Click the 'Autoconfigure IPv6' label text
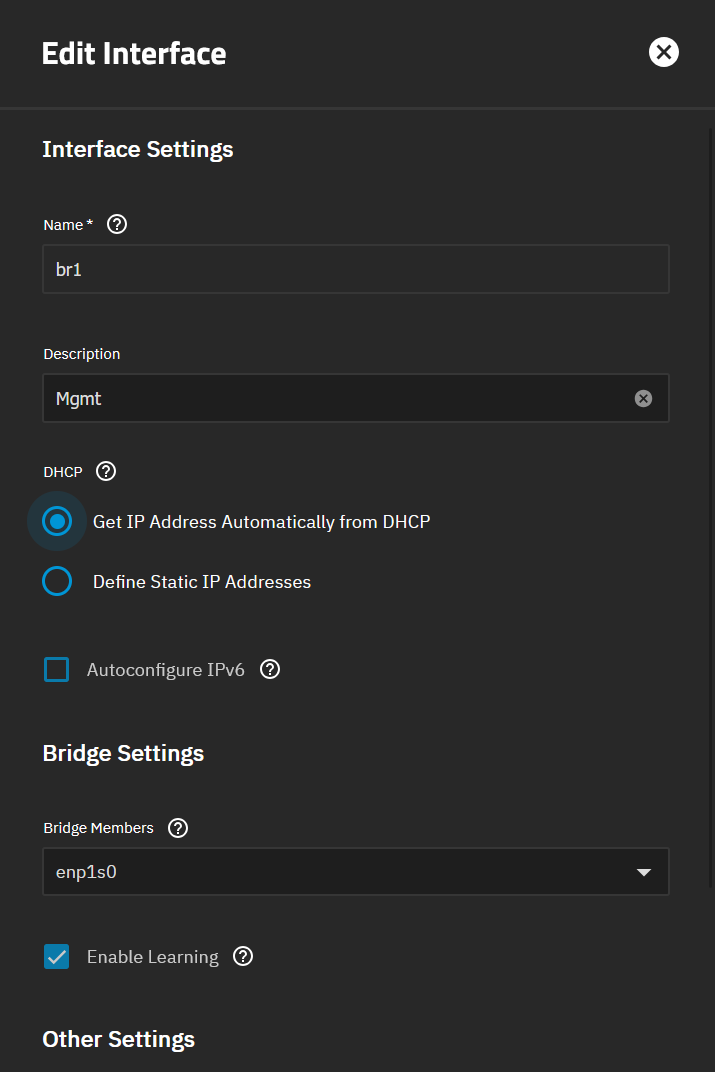Viewport: 715px width, 1072px height. 166,670
